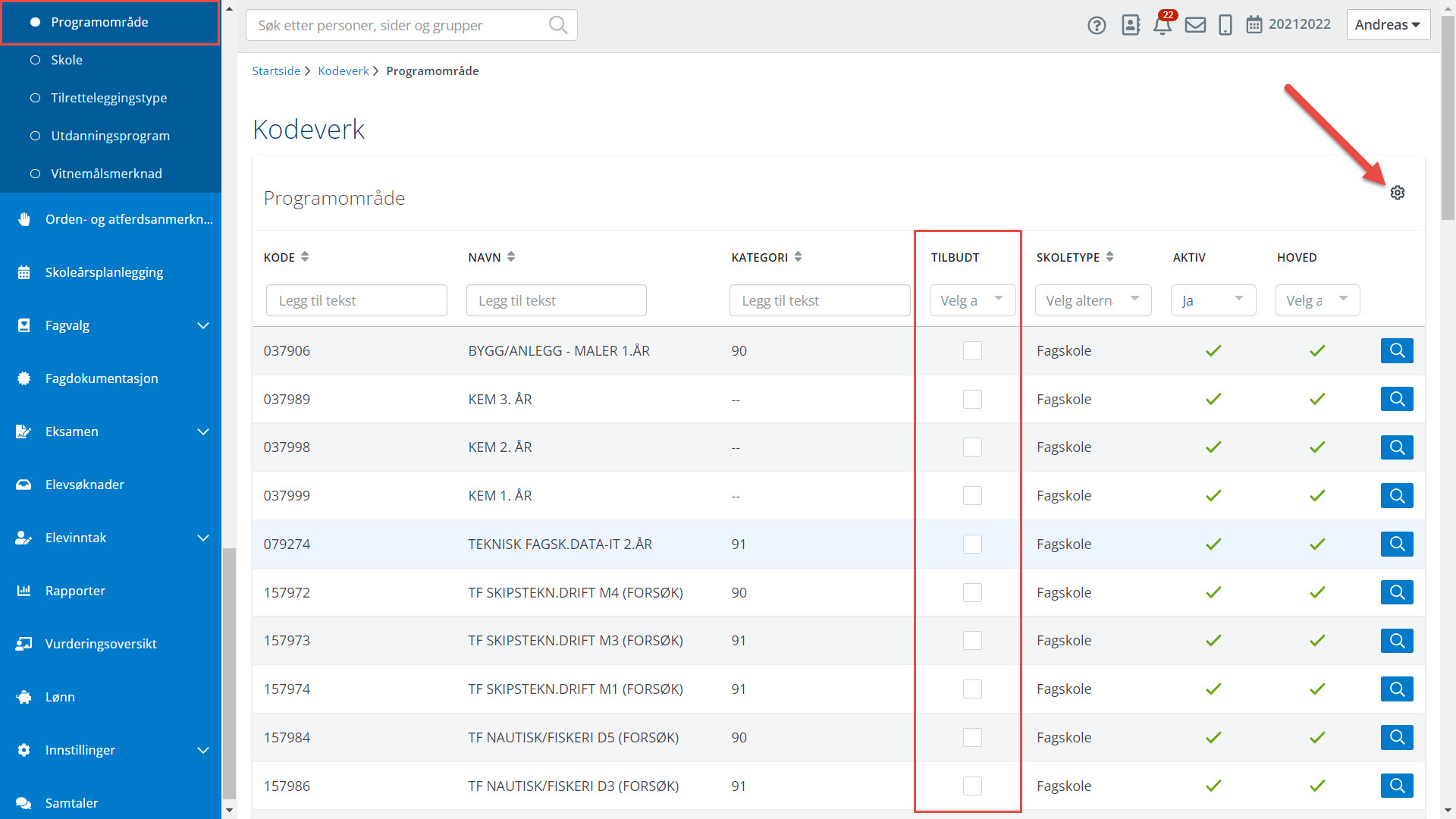Go to Kodeverk breadcrumb link
The height and width of the screenshot is (819, 1456).
point(344,71)
